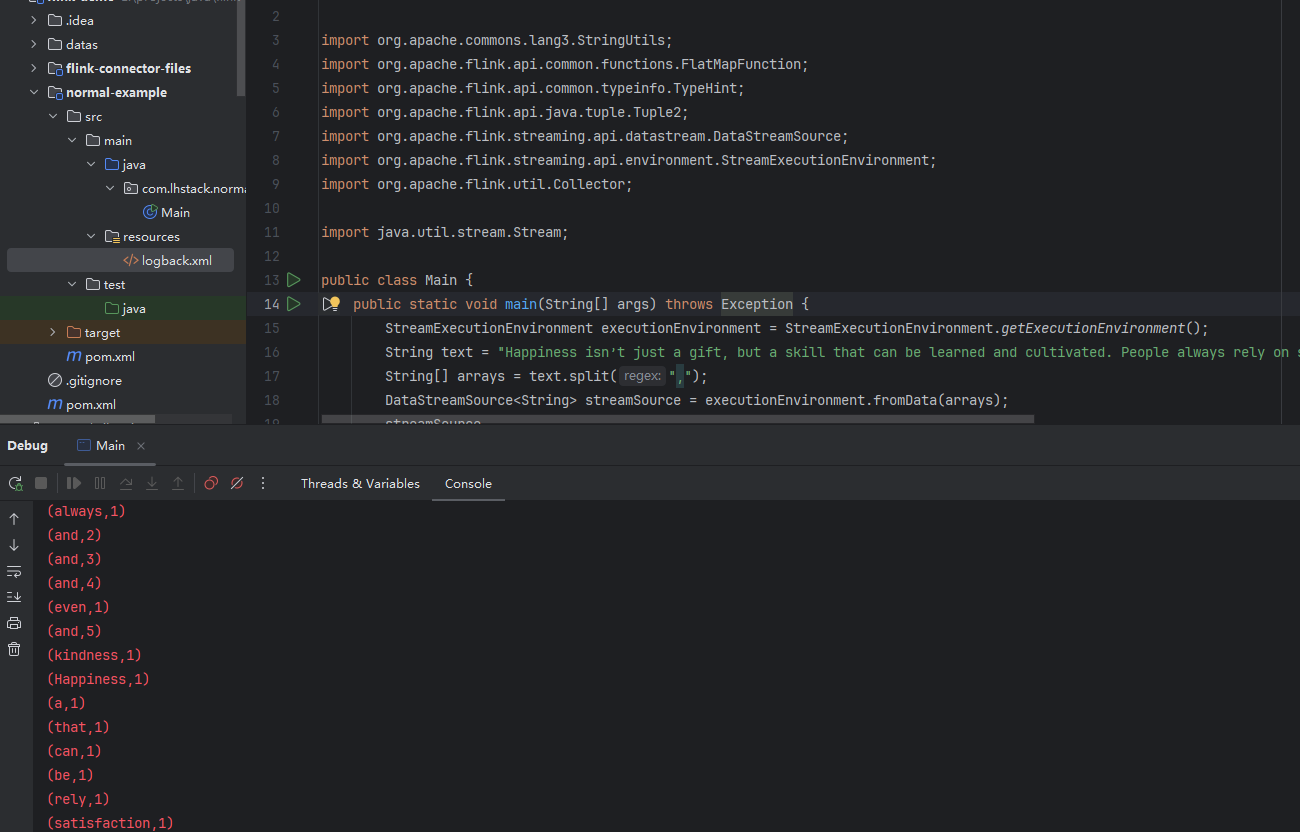Switch to Threads & Variables tab

click(360, 483)
